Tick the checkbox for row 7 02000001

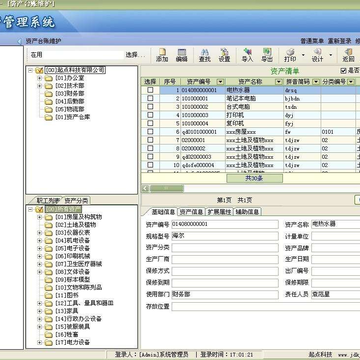tap(150, 140)
